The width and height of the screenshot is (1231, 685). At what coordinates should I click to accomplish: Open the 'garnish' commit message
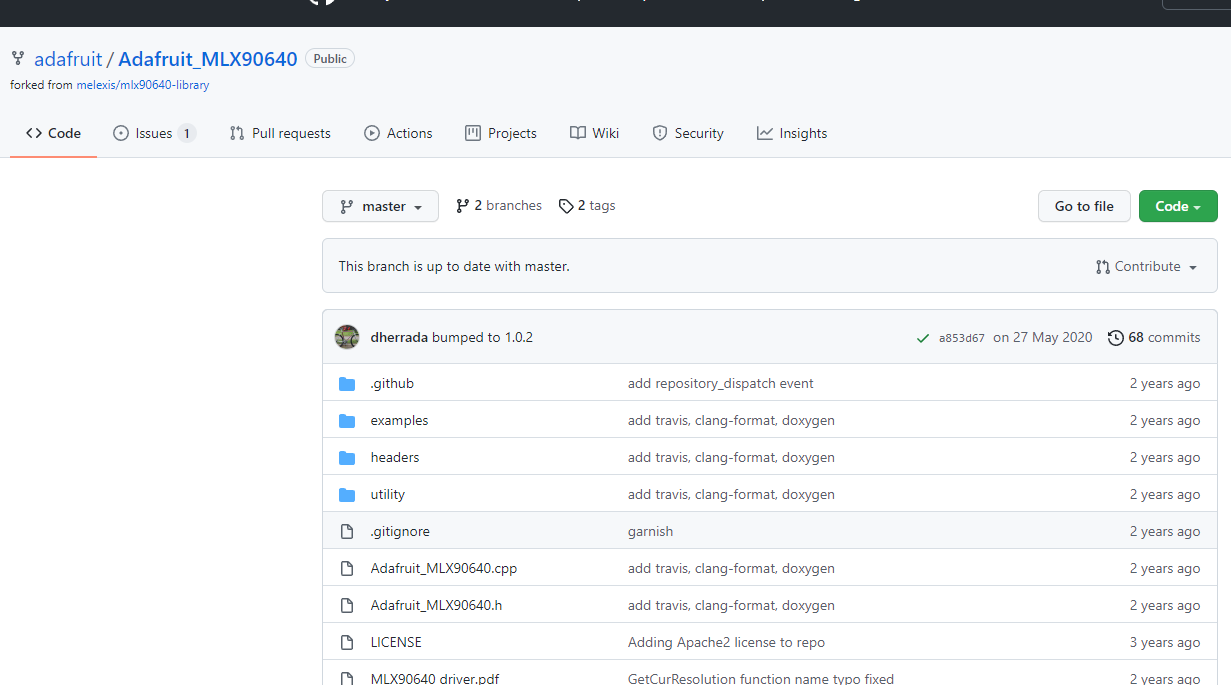point(650,532)
